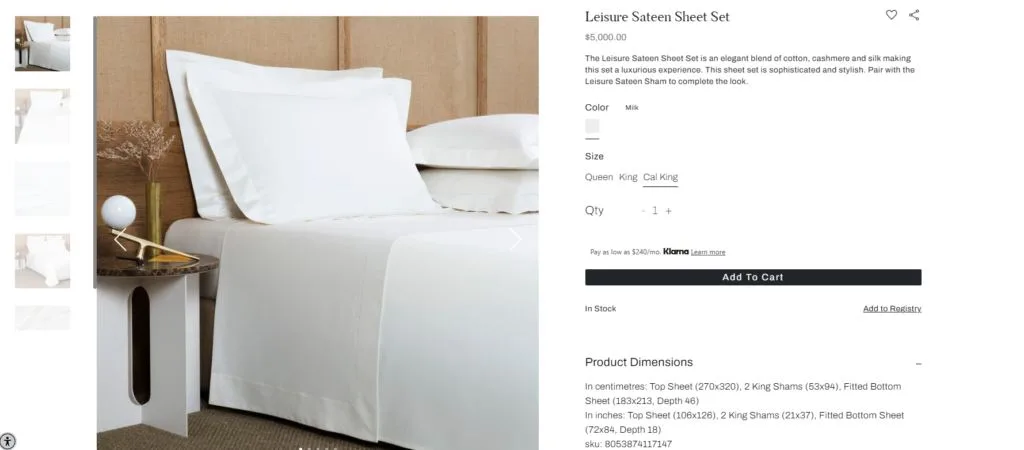Show previous product image with left arrow
Viewport: 1024px width, 450px height.
(x=120, y=239)
